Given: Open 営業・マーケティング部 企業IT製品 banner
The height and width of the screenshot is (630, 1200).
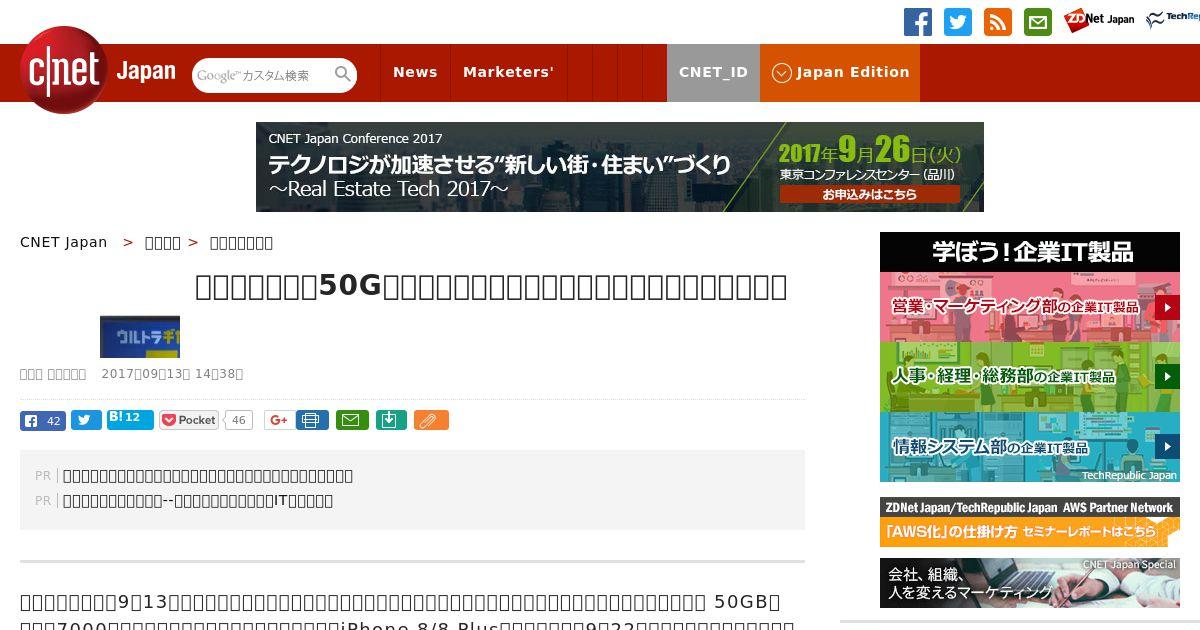Looking at the screenshot, I should click(1030, 307).
